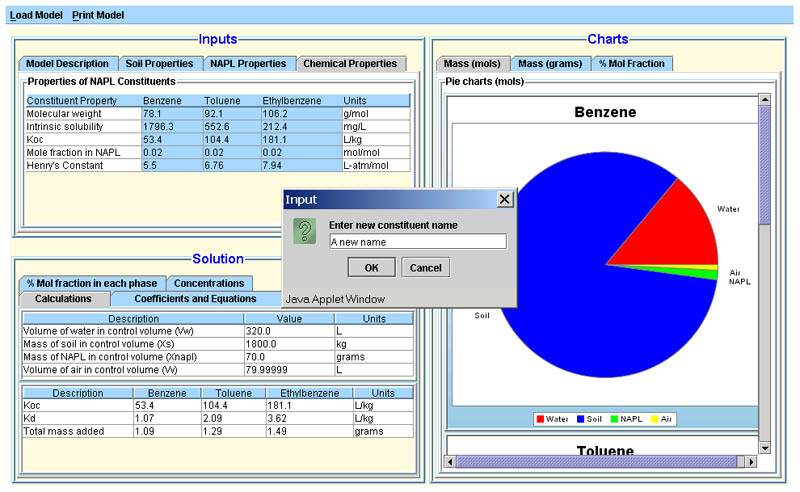Click the chart's horizontal scrollbar right arrow
Screen dimensions: 800x492
[x=751, y=461]
